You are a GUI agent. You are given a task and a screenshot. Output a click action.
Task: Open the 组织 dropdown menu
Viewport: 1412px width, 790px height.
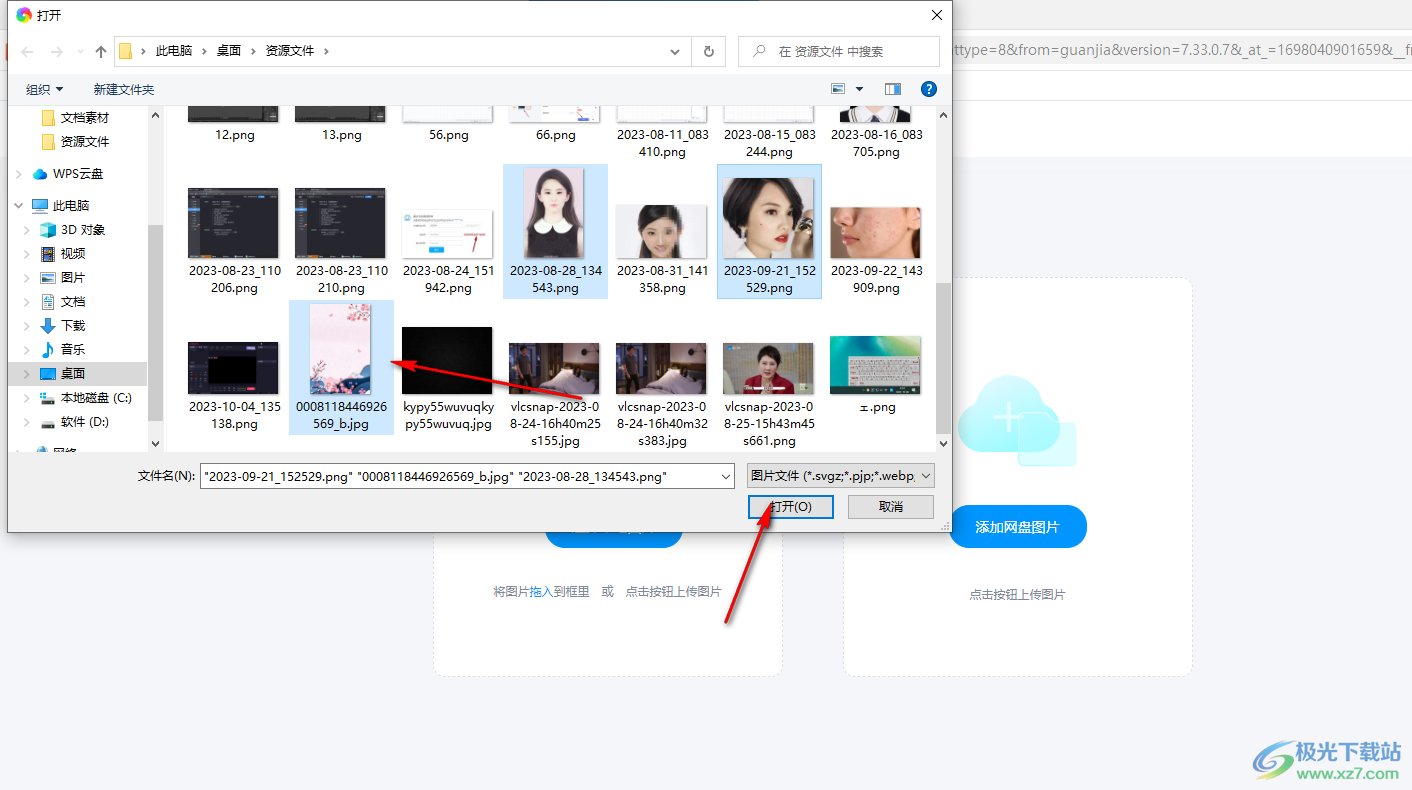point(44,90)
